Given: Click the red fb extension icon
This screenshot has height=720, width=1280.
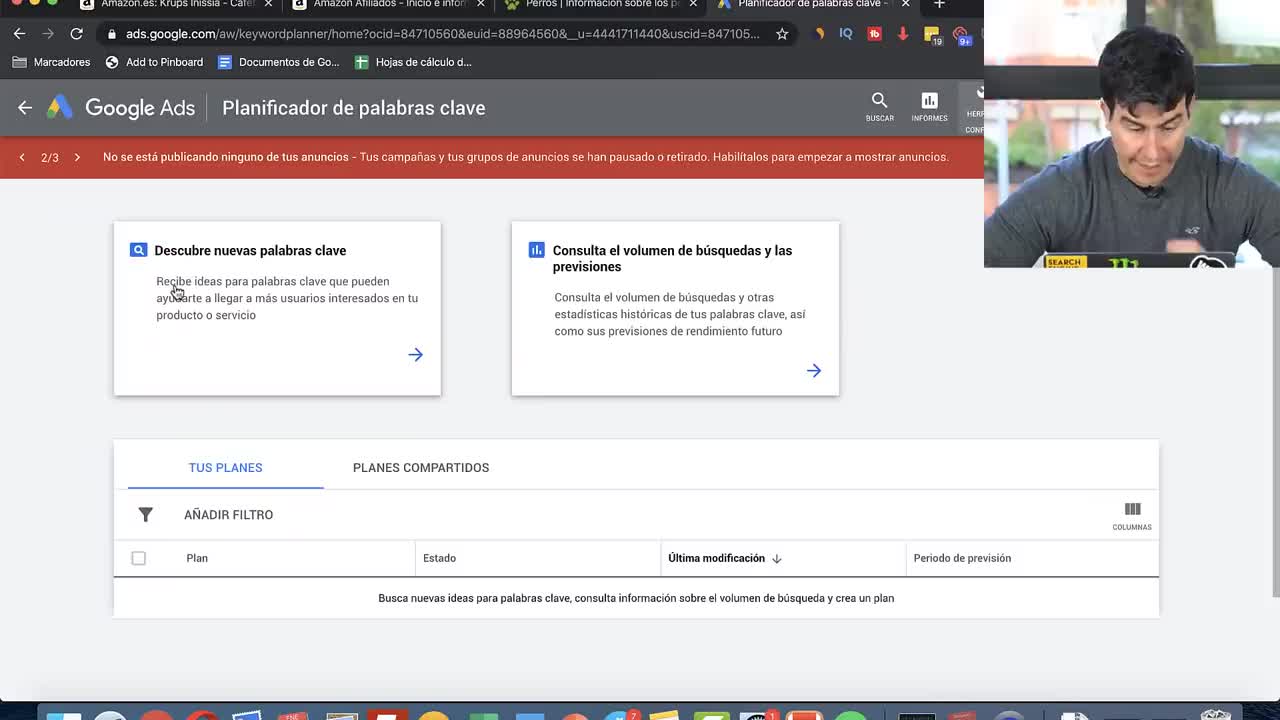Looking at the screenshot, I should (875, 34).
